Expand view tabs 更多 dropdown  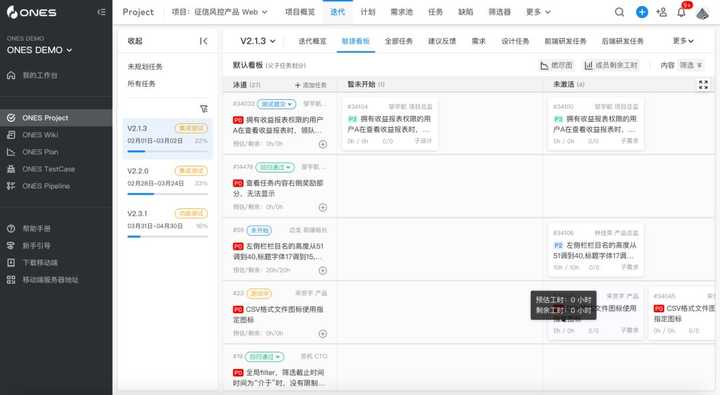click(x=683, y=41)
